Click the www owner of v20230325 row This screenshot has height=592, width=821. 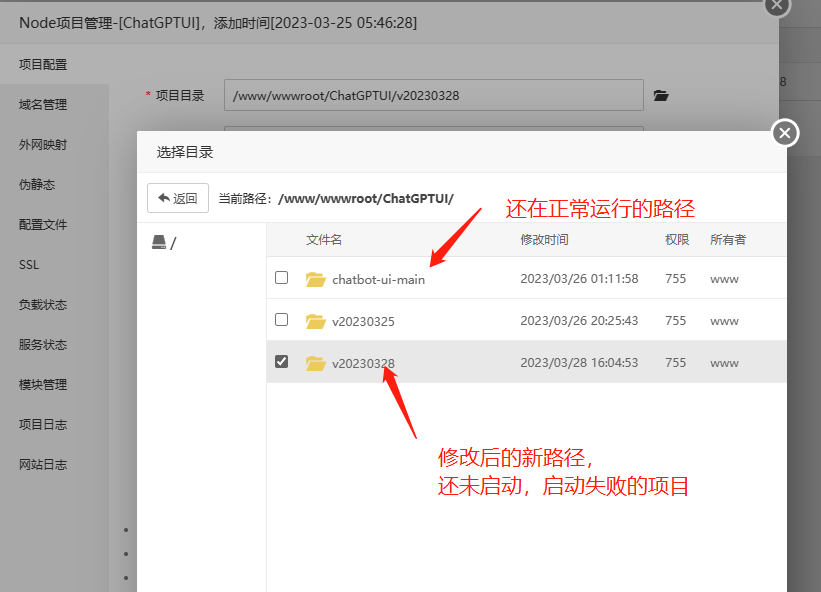coord(724,321)
